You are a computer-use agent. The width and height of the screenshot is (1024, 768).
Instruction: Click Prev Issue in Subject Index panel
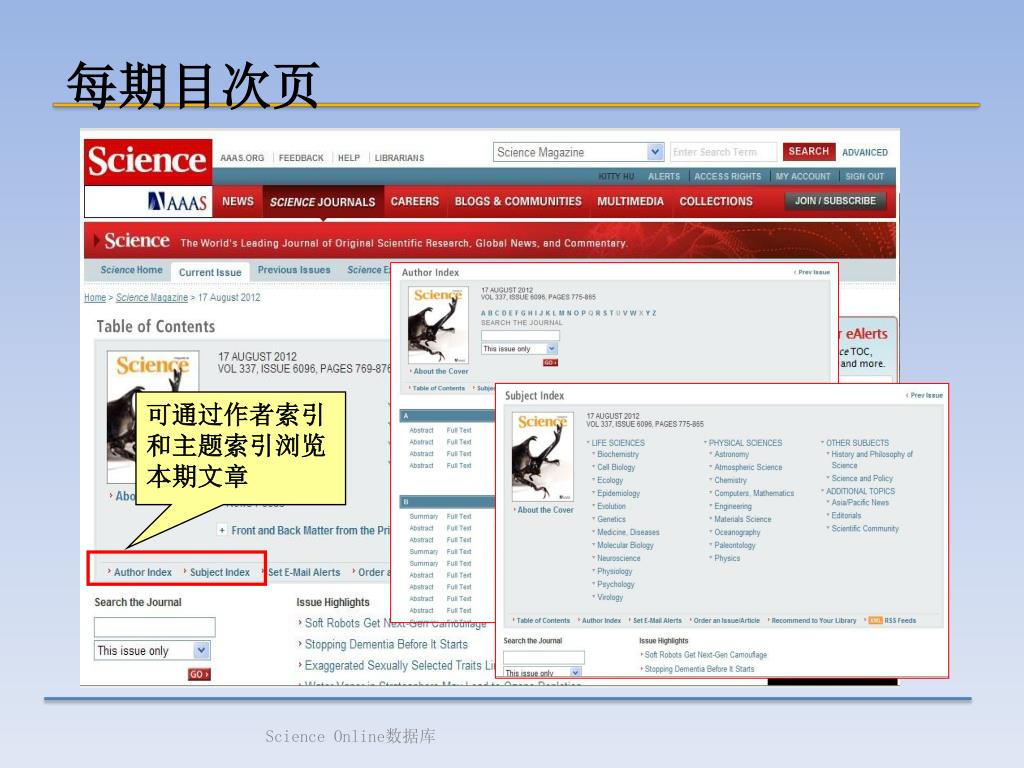[x=926, y=395]
